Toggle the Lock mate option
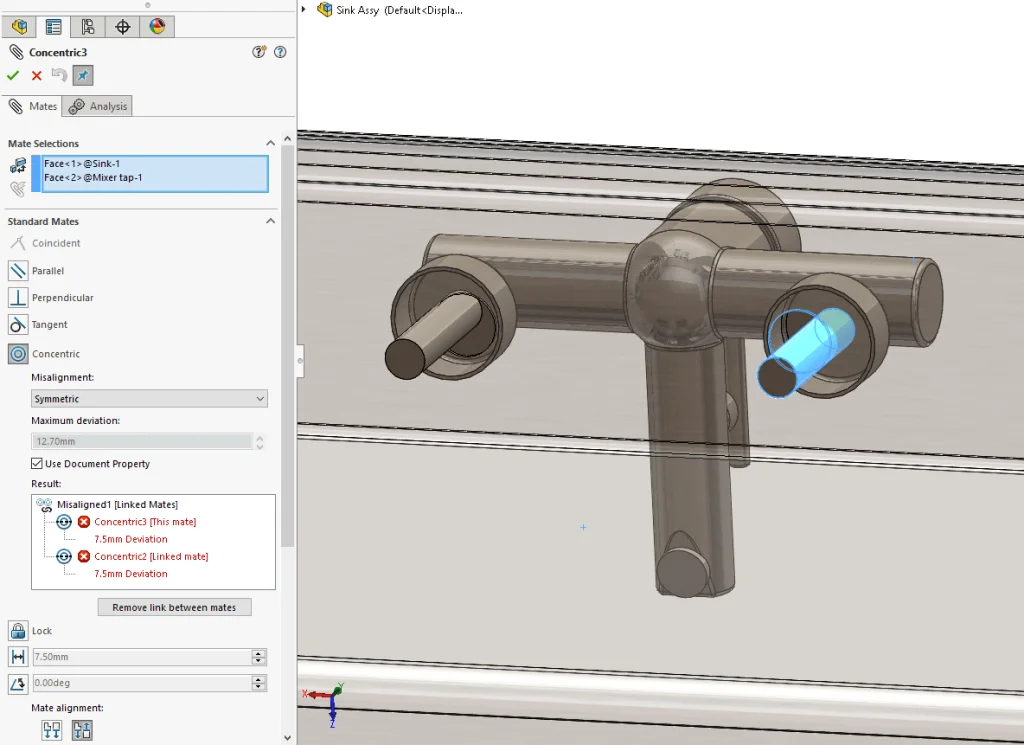Viewport: 1024px width, 745px height. pos(18,631)
